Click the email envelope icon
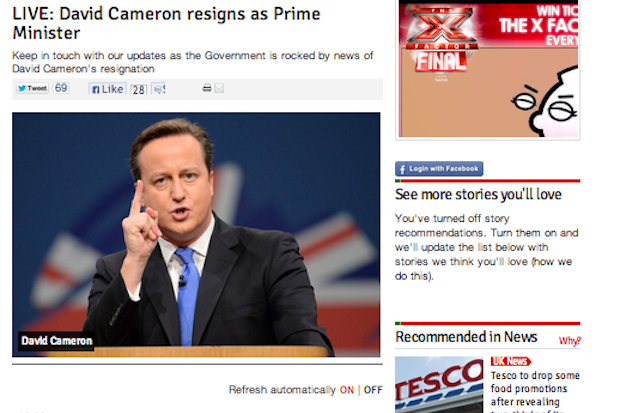 coord(219,88)
